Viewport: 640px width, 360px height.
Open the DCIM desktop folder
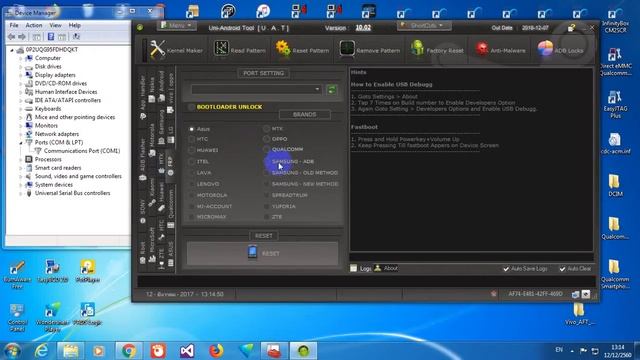pyautogui.click(x=614, y=186)
